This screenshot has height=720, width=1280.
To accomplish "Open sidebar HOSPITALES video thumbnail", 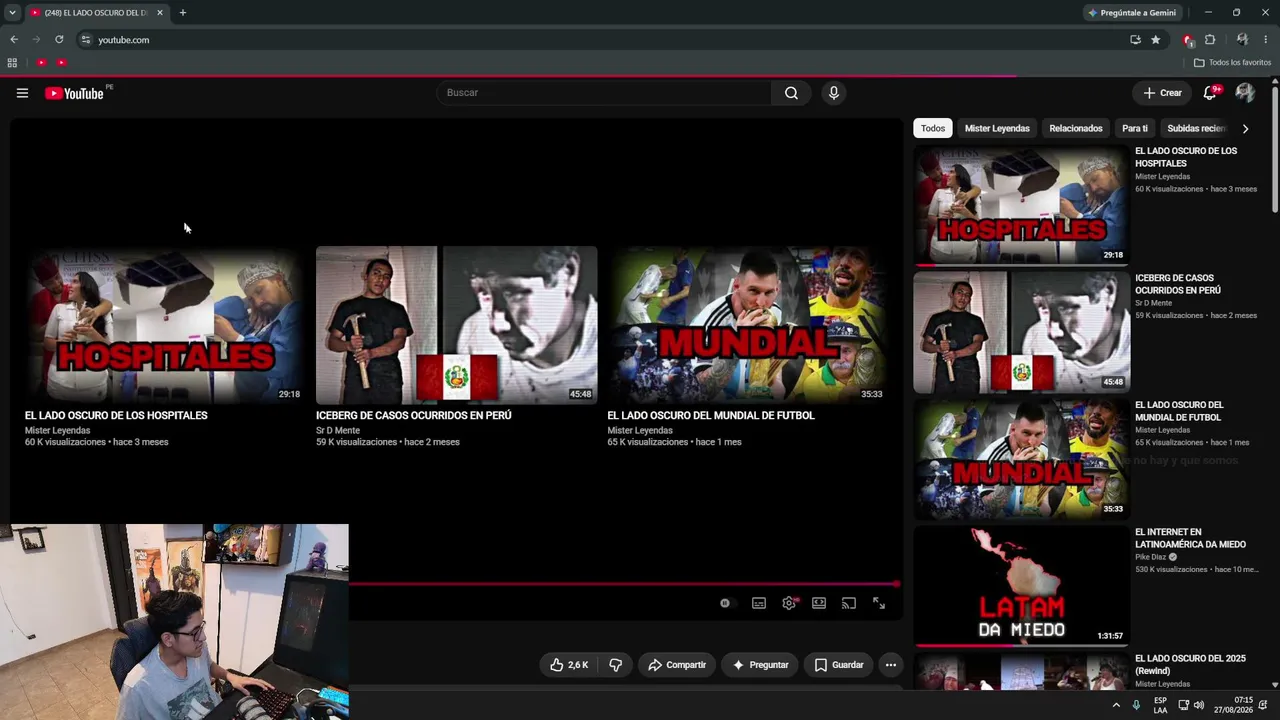I will point(1021,205).
